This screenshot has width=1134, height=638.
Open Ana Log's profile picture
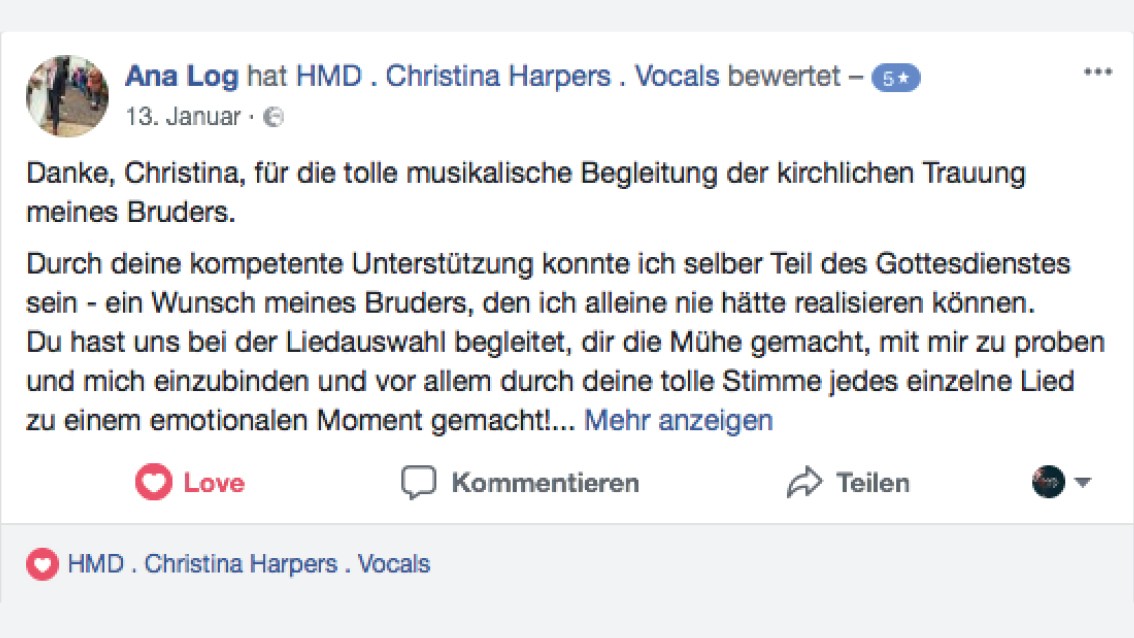click(x=67, y=95)
